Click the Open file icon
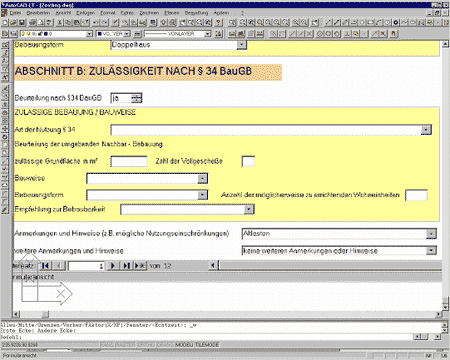Viewport: 450px width, 360px height. [13, 23]
